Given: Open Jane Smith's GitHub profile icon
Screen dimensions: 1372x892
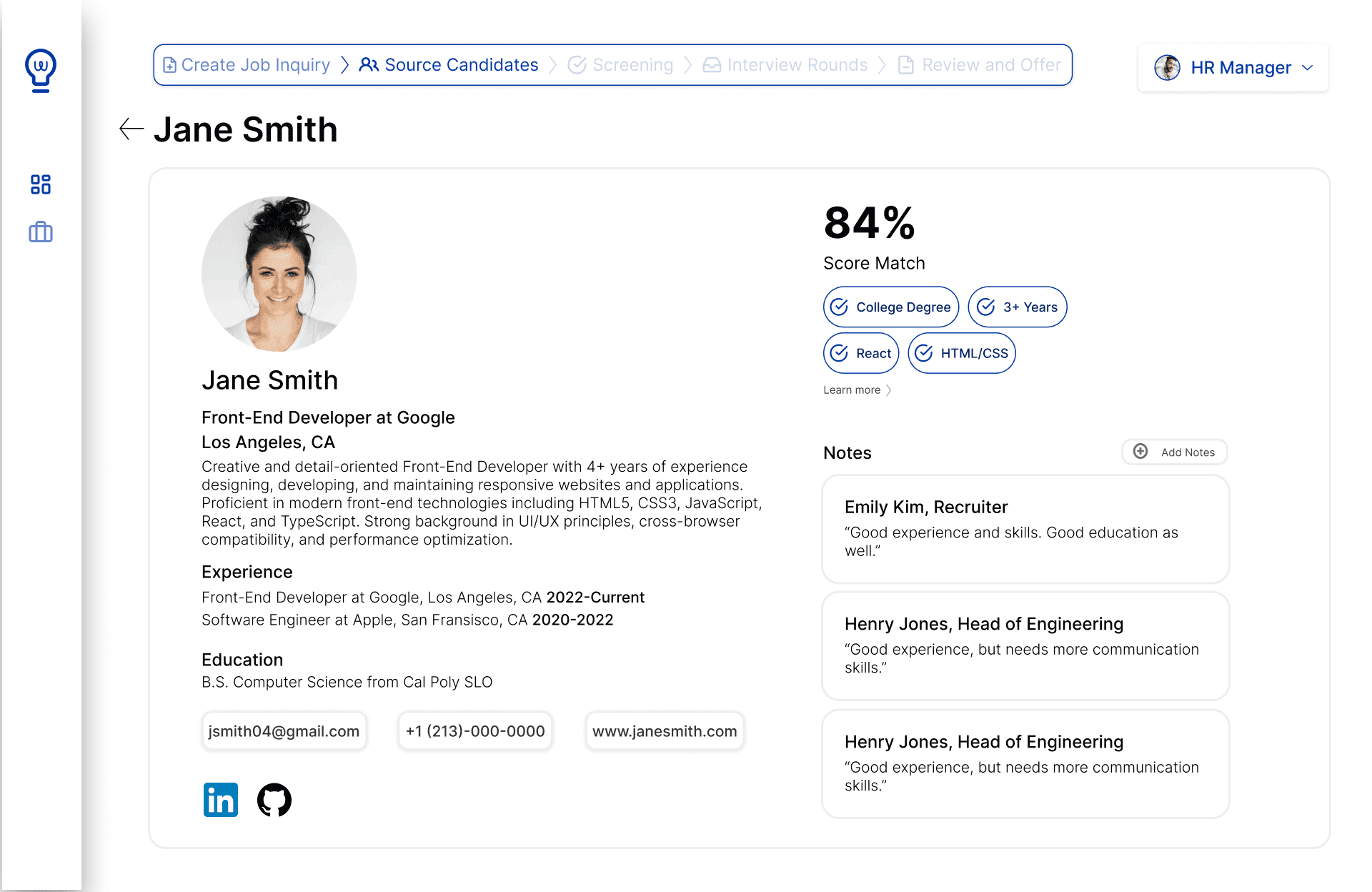Looking at the screenshot, I should [x=274, y=800].
